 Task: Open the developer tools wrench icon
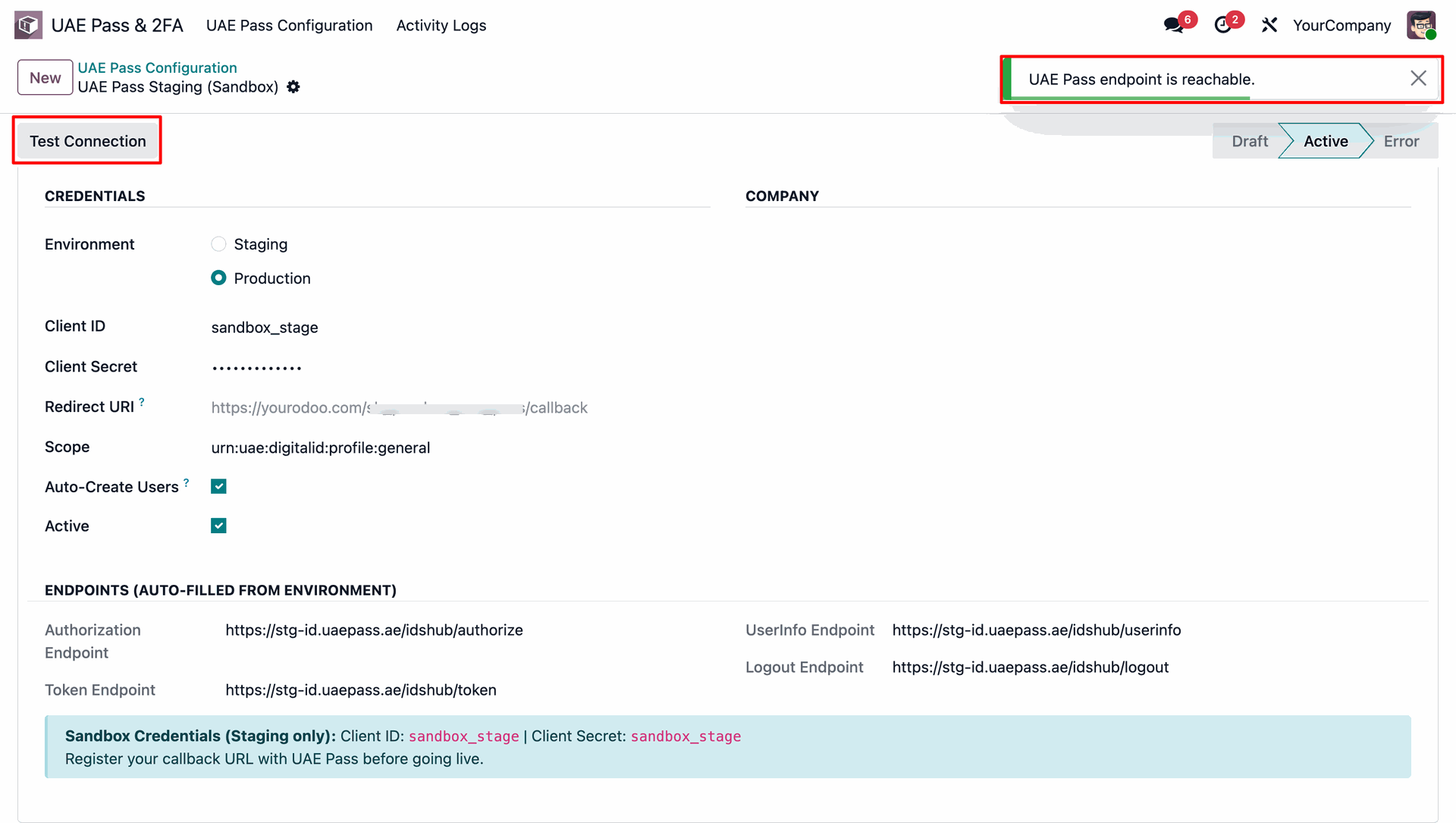click(1269, 25)
